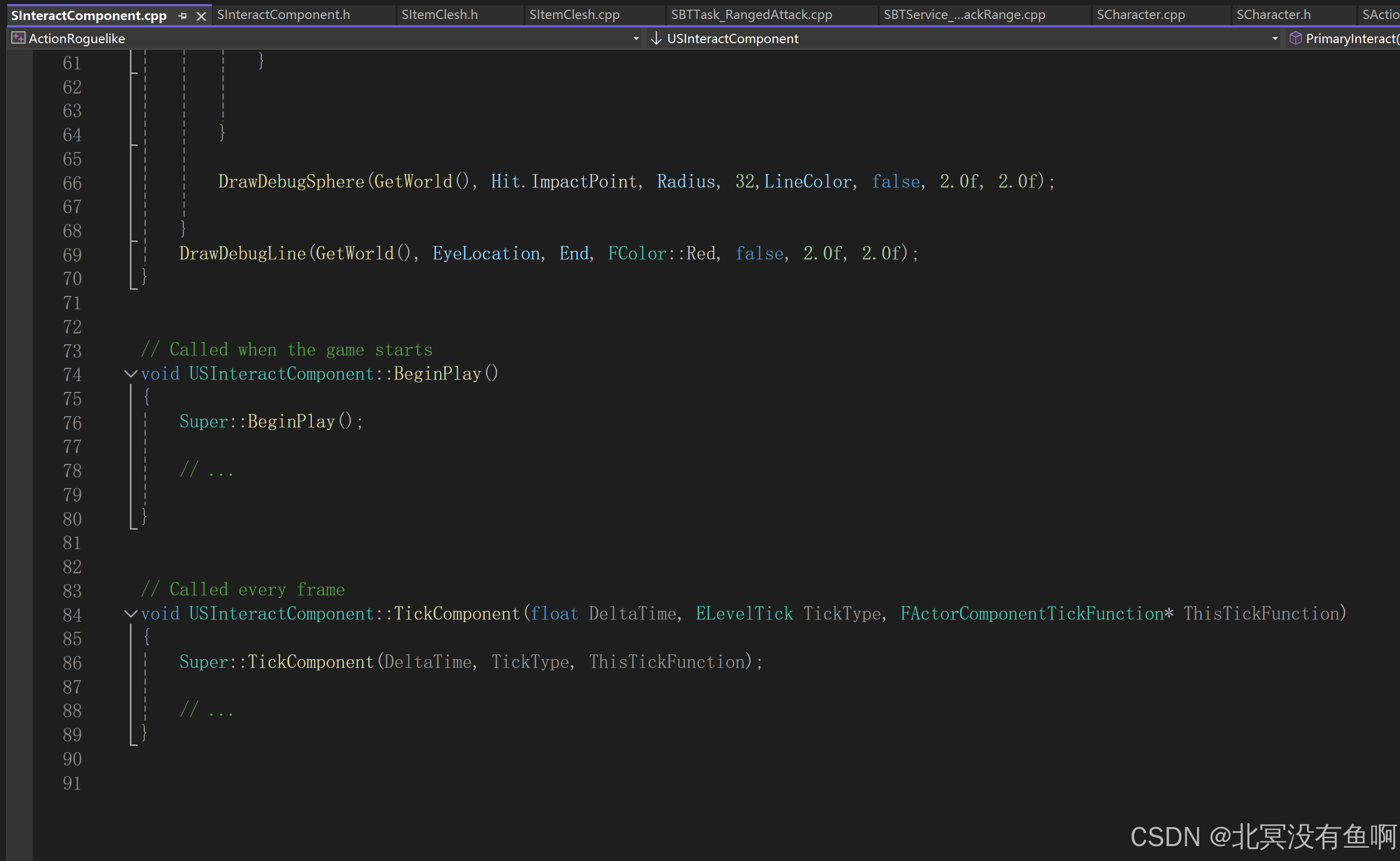Click the DrawDebugSphere function call
This screenshot has width=1400, height=861.
click(291, 182)
